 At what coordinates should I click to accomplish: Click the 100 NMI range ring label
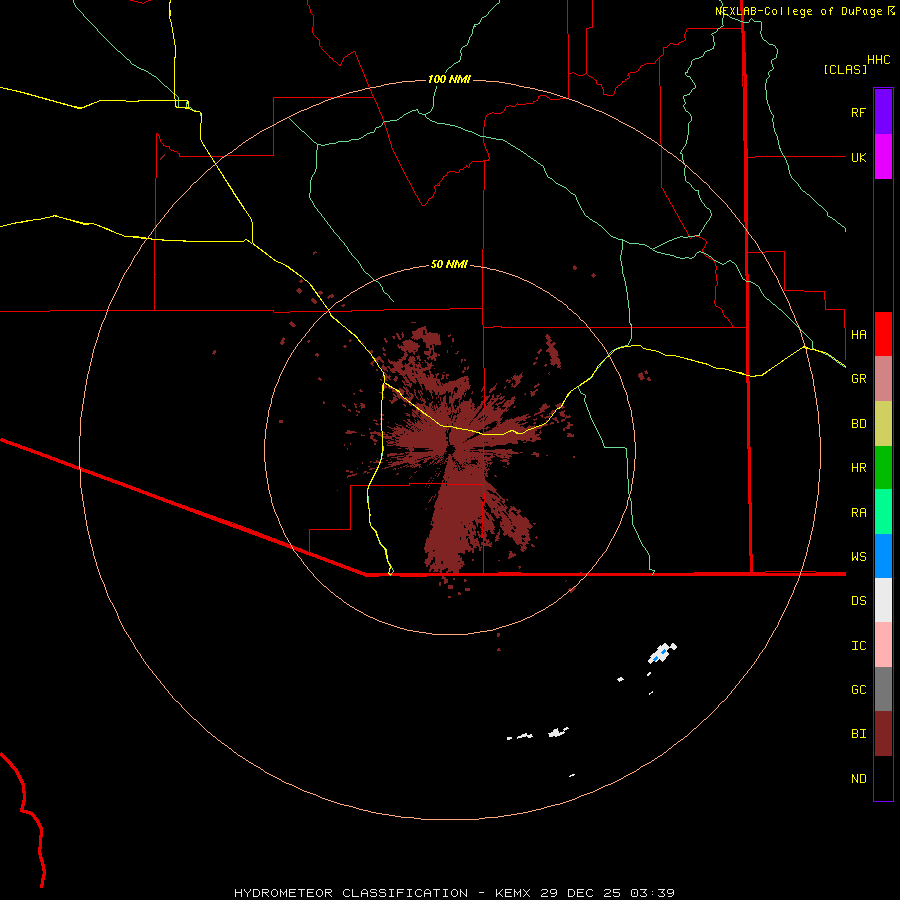click(449, 79)
